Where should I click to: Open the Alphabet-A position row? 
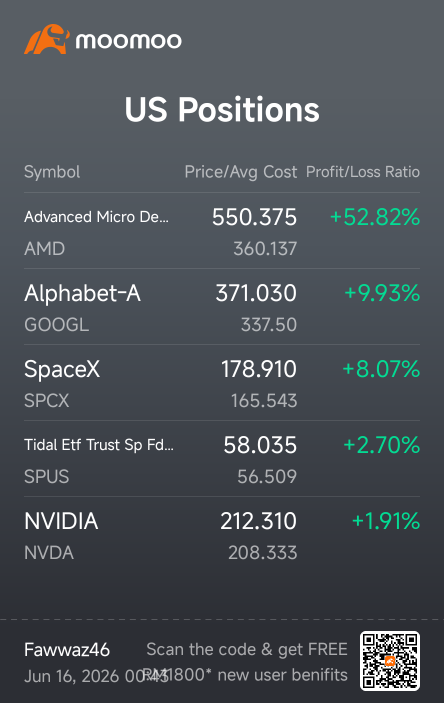[222, 307]
